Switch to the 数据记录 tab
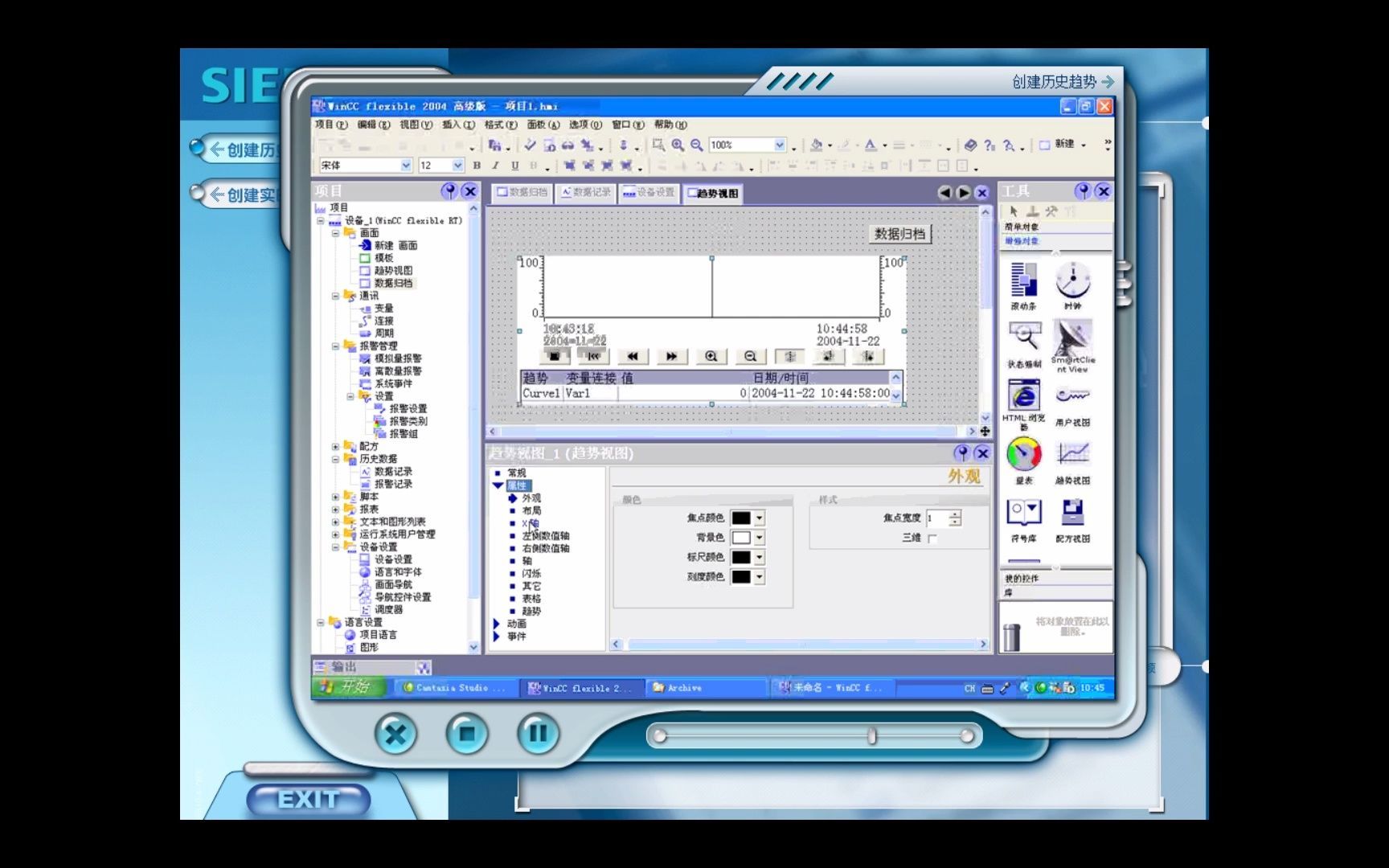 [x=586, y=193]
